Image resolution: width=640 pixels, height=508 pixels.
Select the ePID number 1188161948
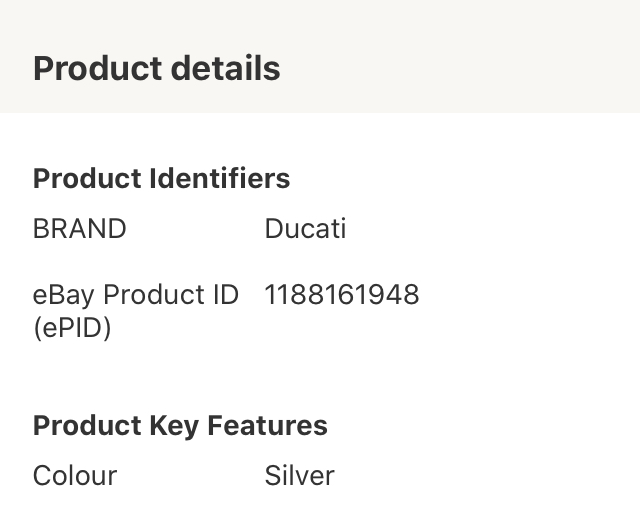coord(342,295)
